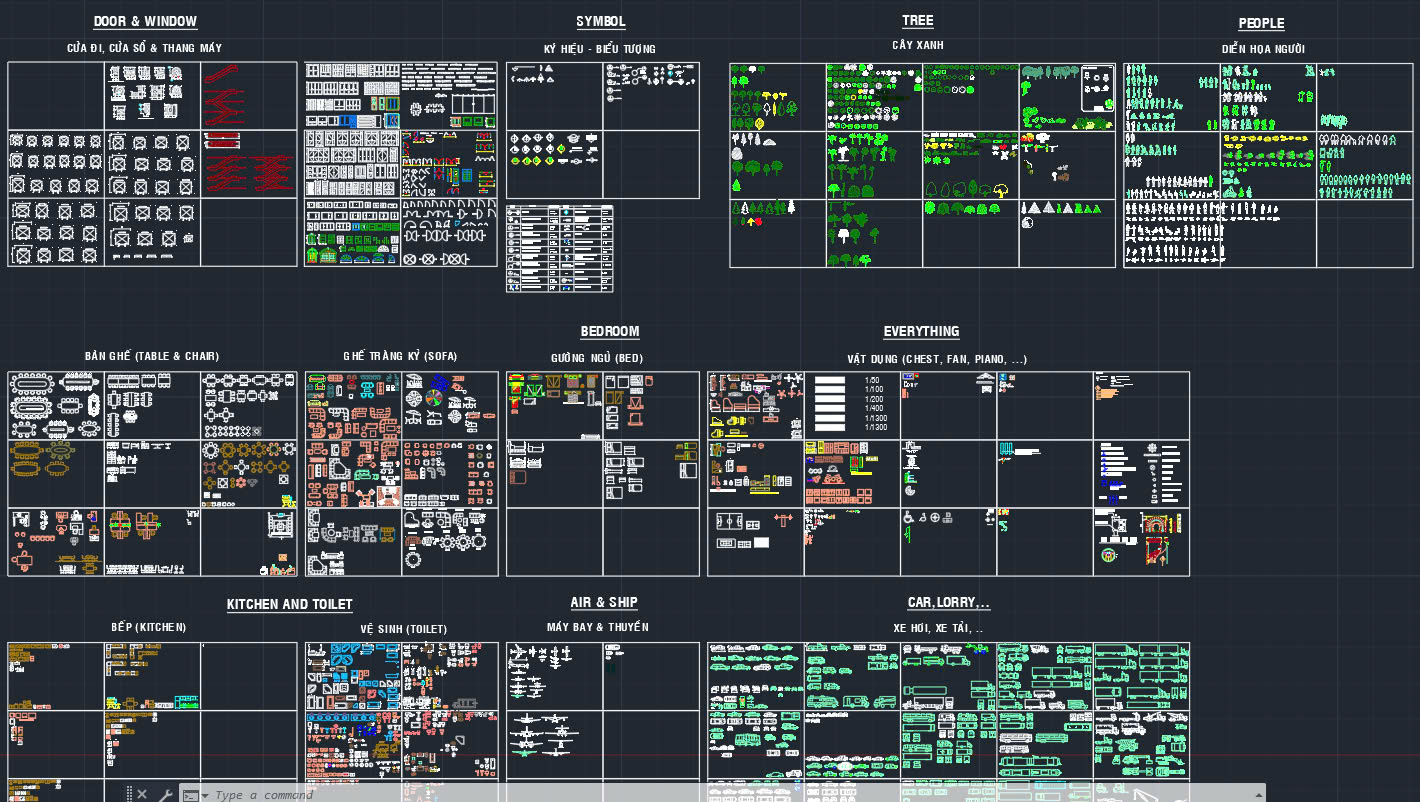The width and height of the screenshot is (1420, 802).
Task: Select the 'GHẾ TRÀNG KỶ (SOFA)' label
Action: coord(400,356)
